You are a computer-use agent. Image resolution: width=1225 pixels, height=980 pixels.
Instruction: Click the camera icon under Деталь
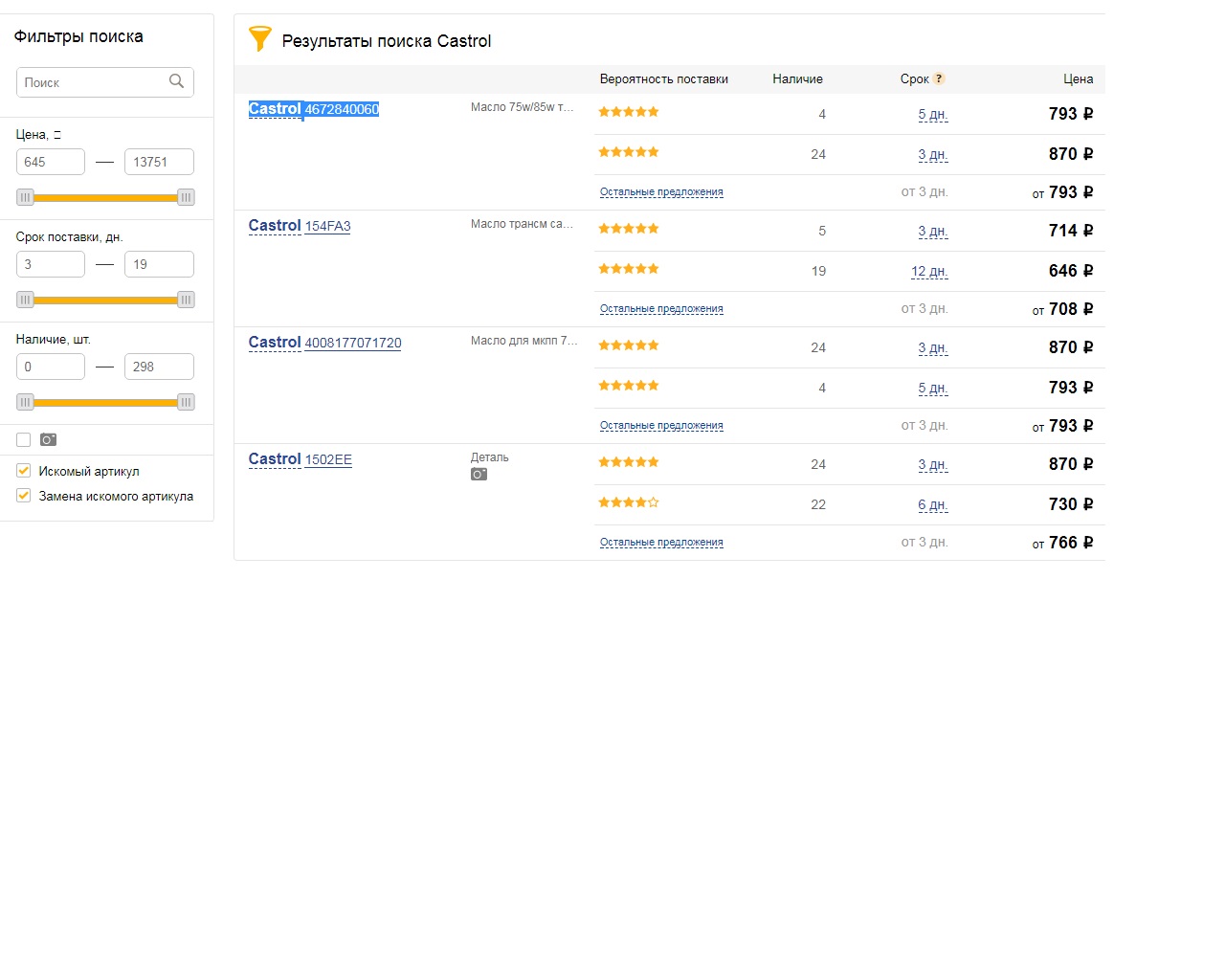coord(479,474)
